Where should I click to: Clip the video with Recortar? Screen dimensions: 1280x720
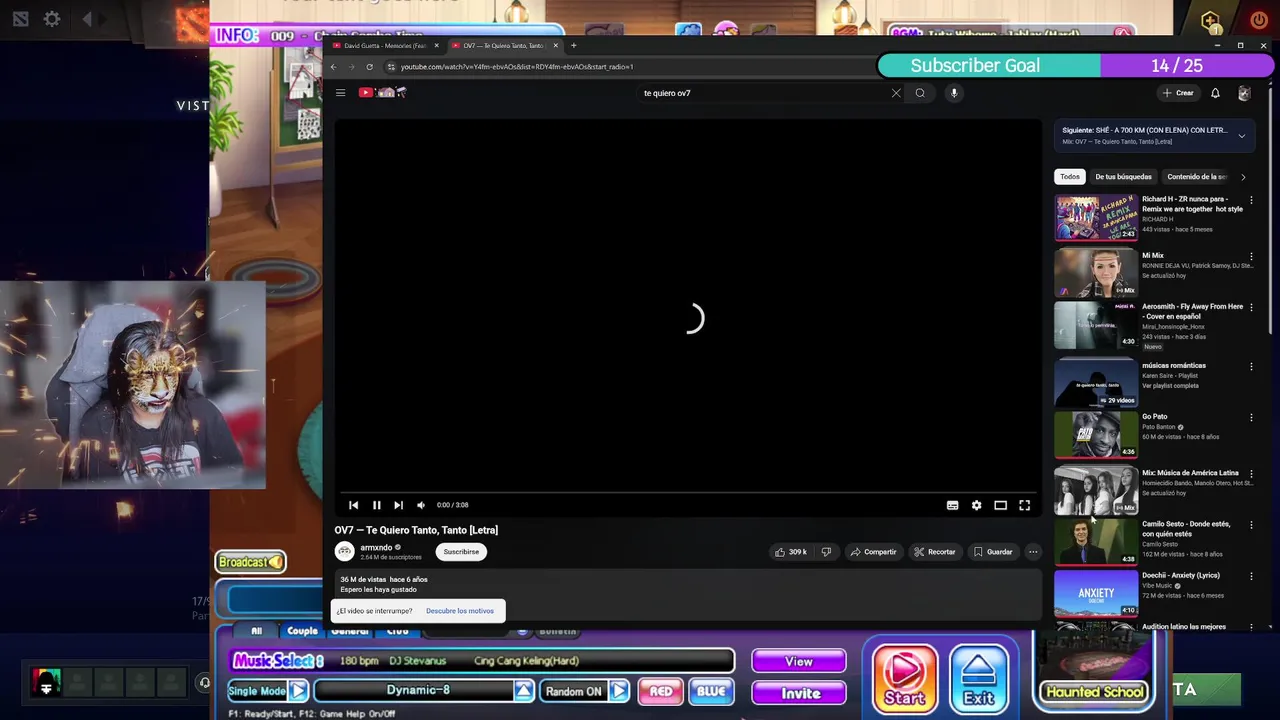935,552
